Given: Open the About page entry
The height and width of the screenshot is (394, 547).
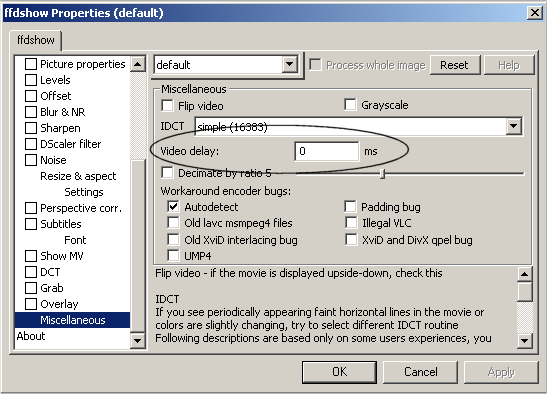Looking at the screenshot, I should coord(31,336).
